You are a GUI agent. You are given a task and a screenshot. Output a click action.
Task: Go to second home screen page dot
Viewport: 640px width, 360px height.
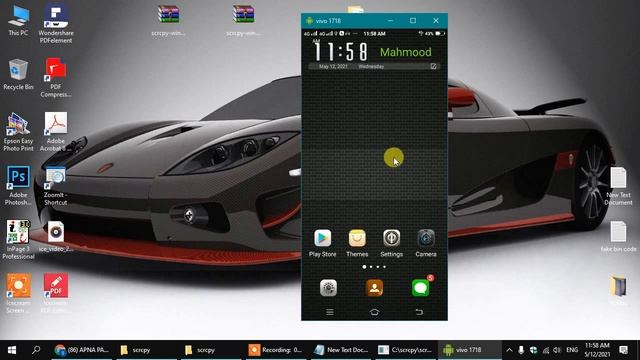(371, 267)
